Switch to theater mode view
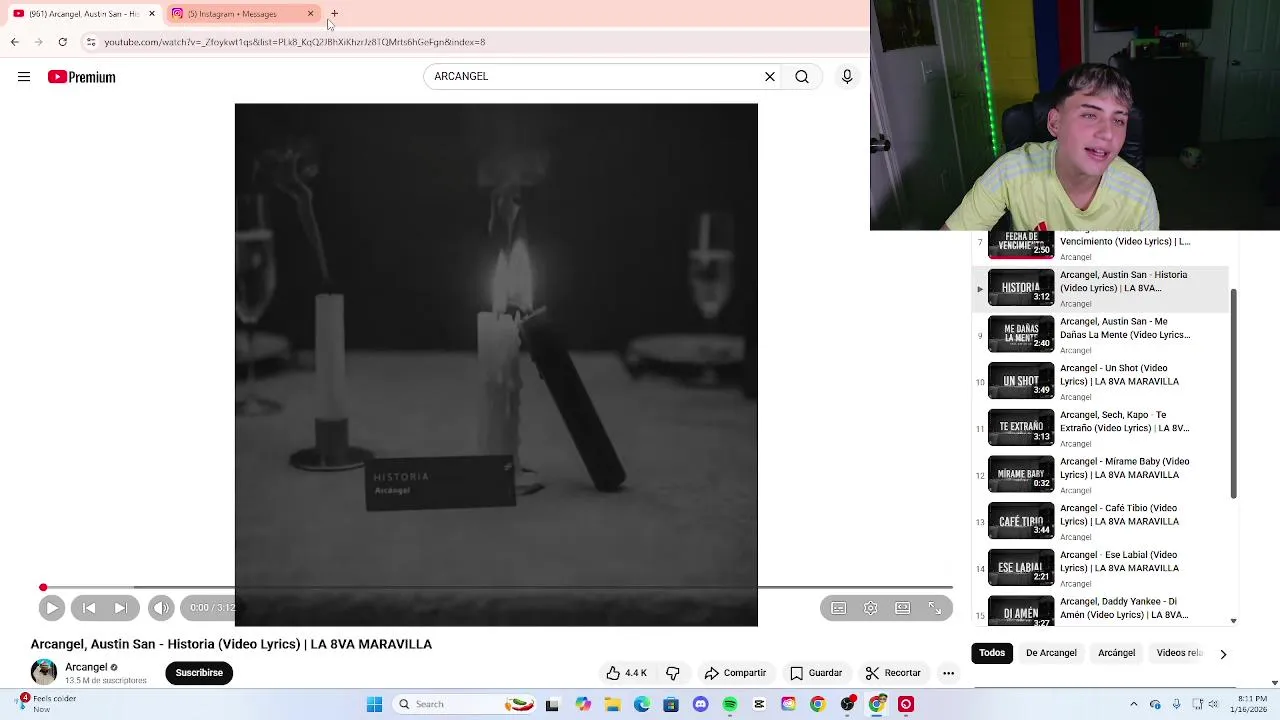 click(x=903, y=608)
